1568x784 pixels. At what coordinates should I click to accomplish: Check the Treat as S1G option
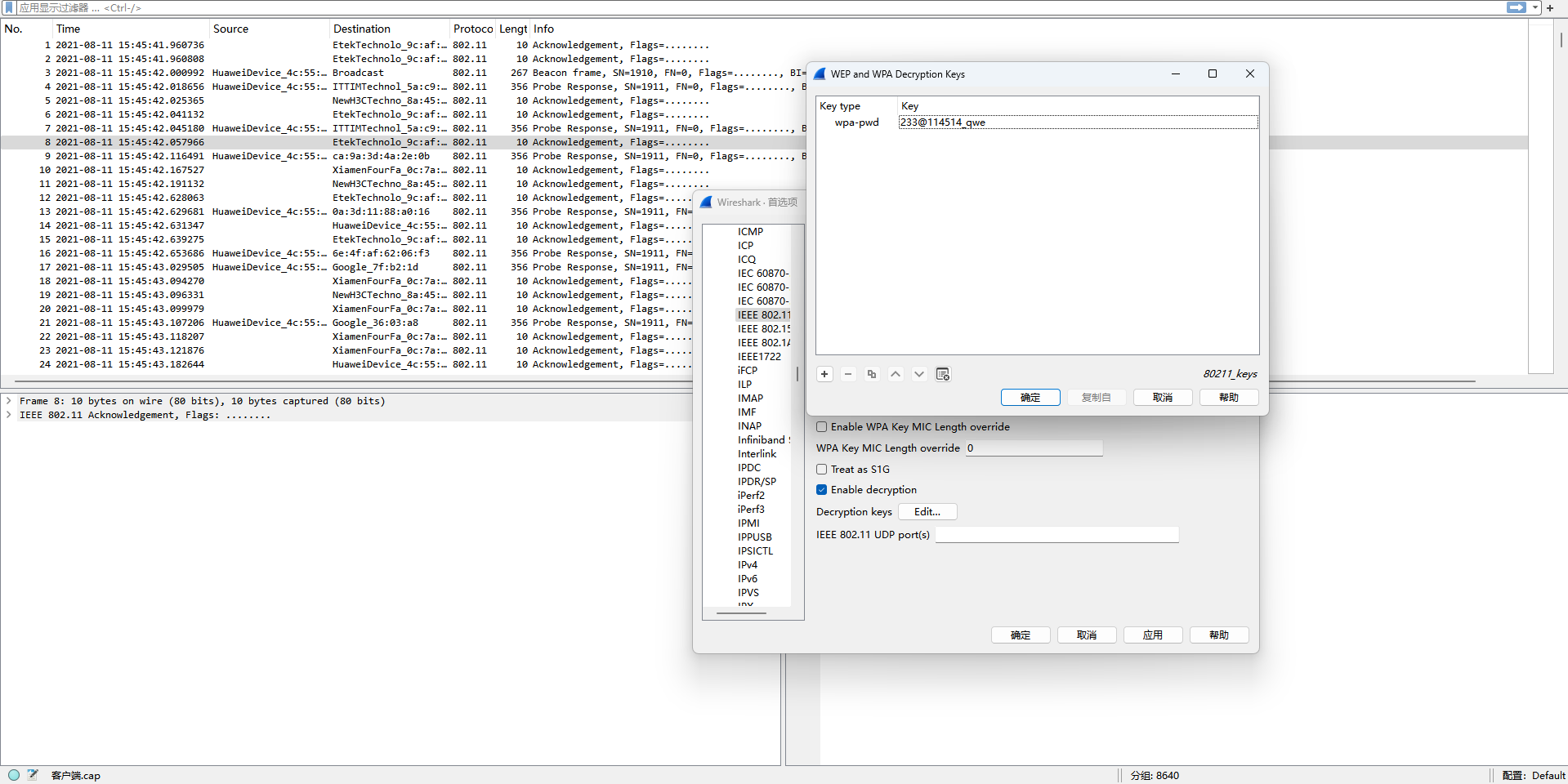point(822,470)
